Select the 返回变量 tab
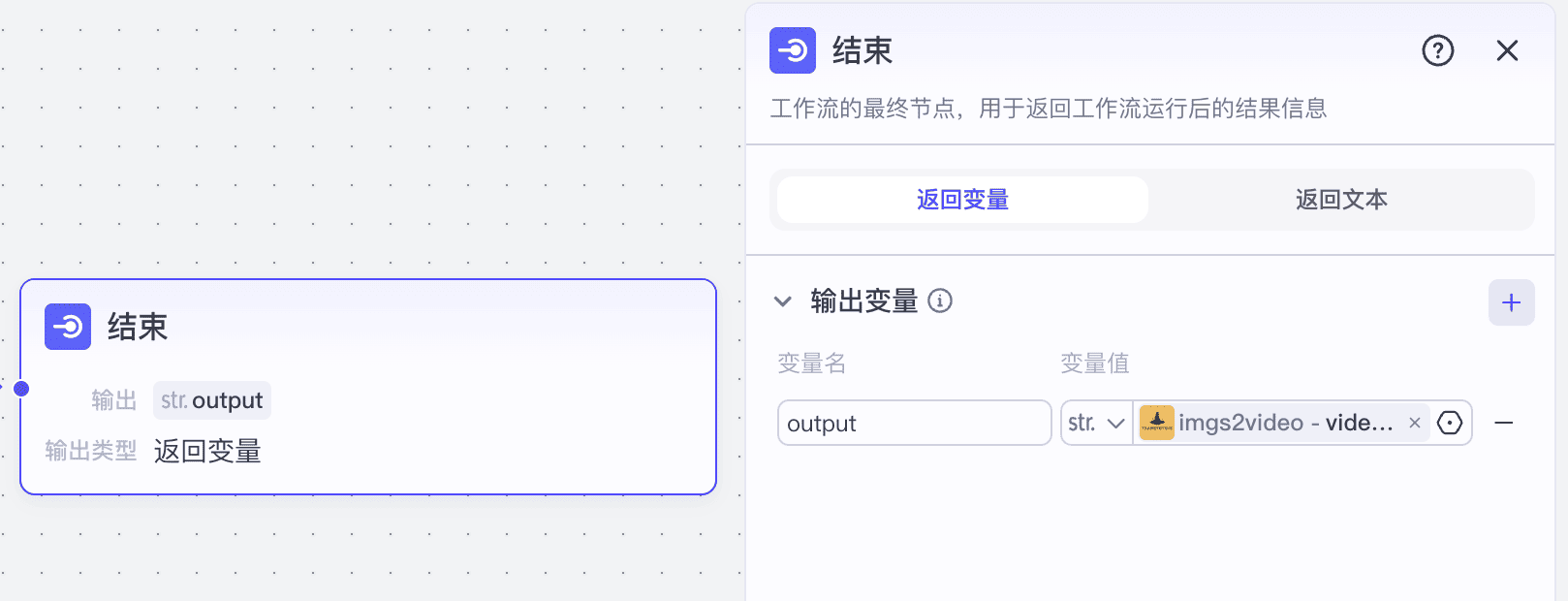Screen dimensions: 1568x601 click(x=959, y=199)
